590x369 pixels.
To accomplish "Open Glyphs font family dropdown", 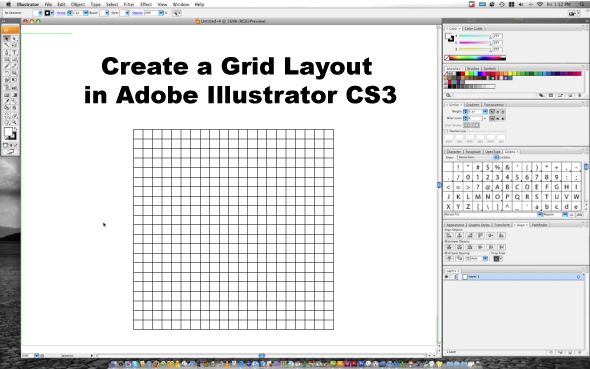I will [x=540, y=214].
